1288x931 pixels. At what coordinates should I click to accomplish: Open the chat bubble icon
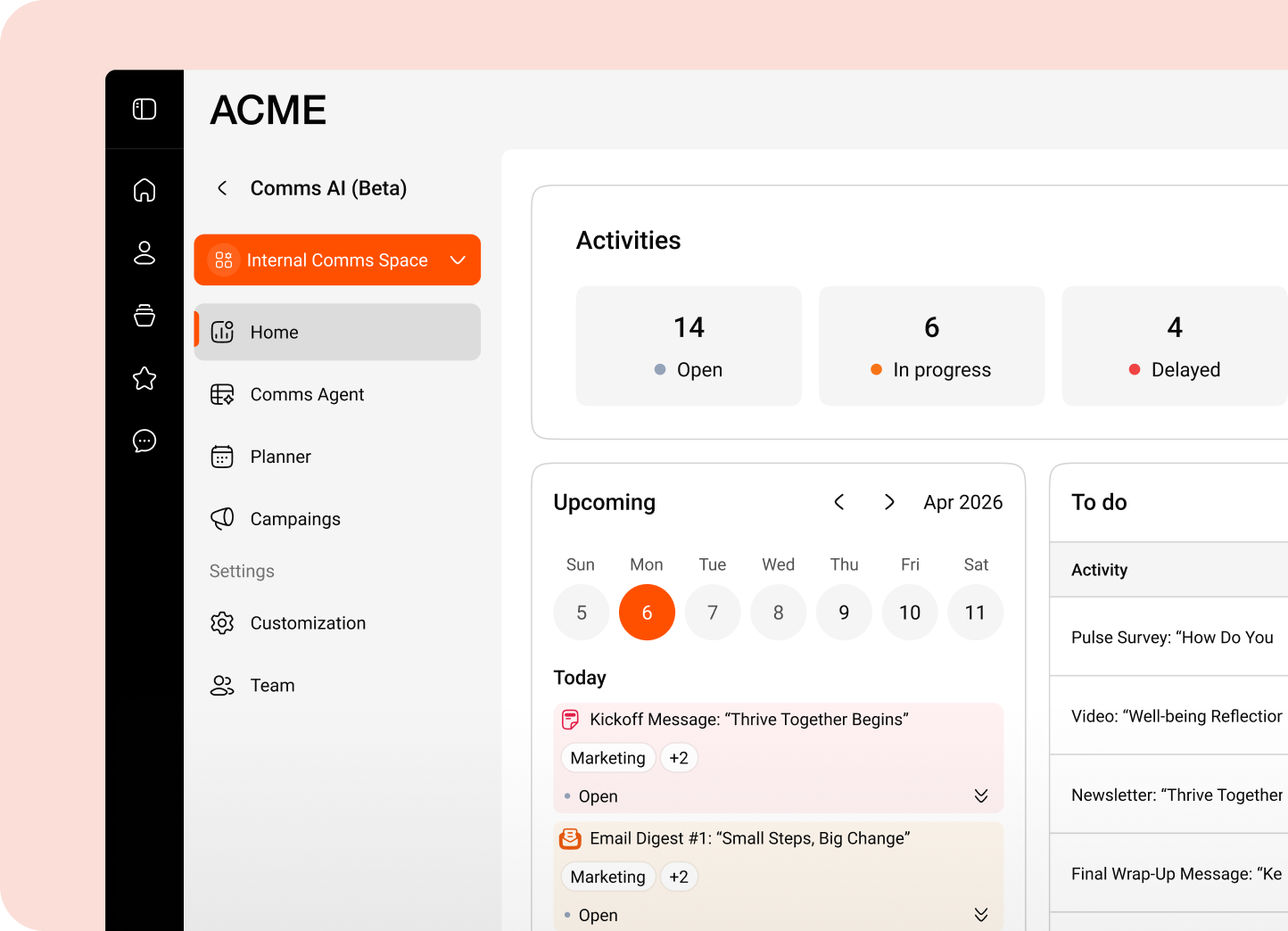[144, 441]
